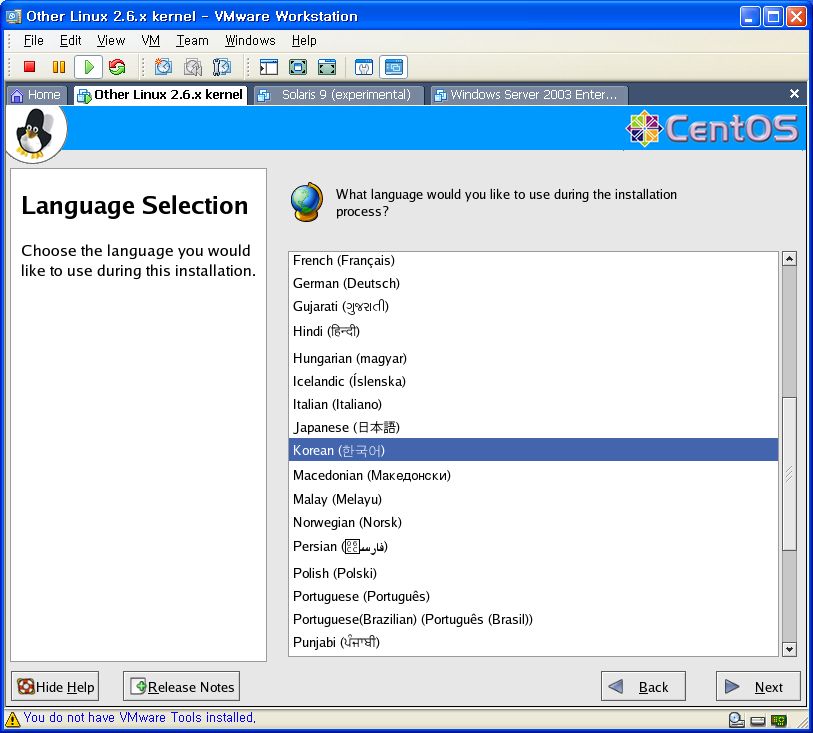Select Japanese in the language list
The height and width of the screenshot is (733, 813).
click(346, 427)
